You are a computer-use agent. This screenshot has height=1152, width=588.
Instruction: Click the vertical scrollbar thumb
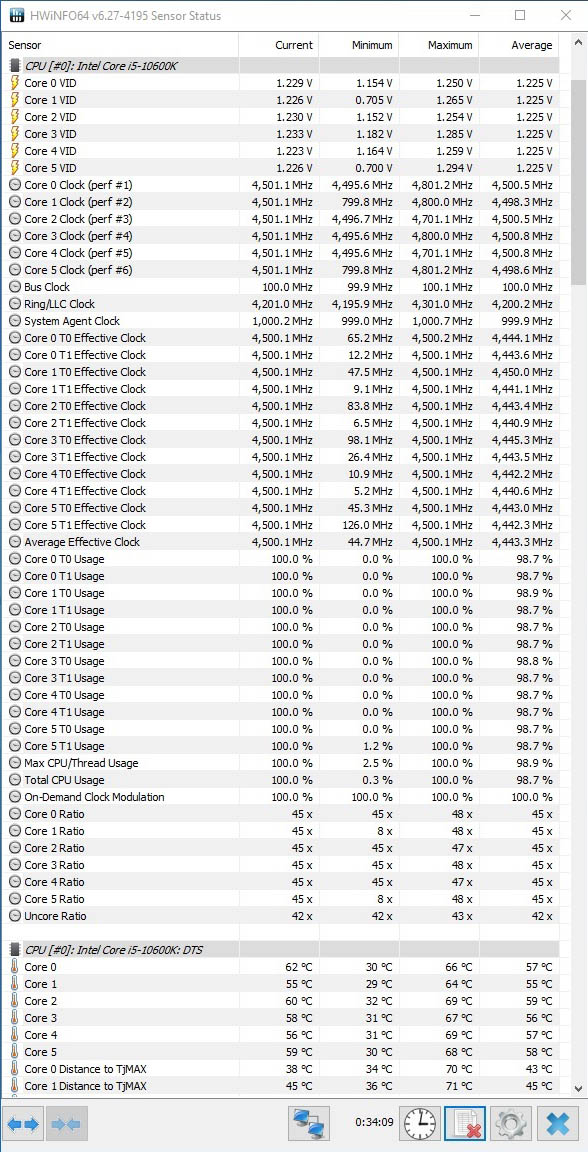tap(578, 181)
